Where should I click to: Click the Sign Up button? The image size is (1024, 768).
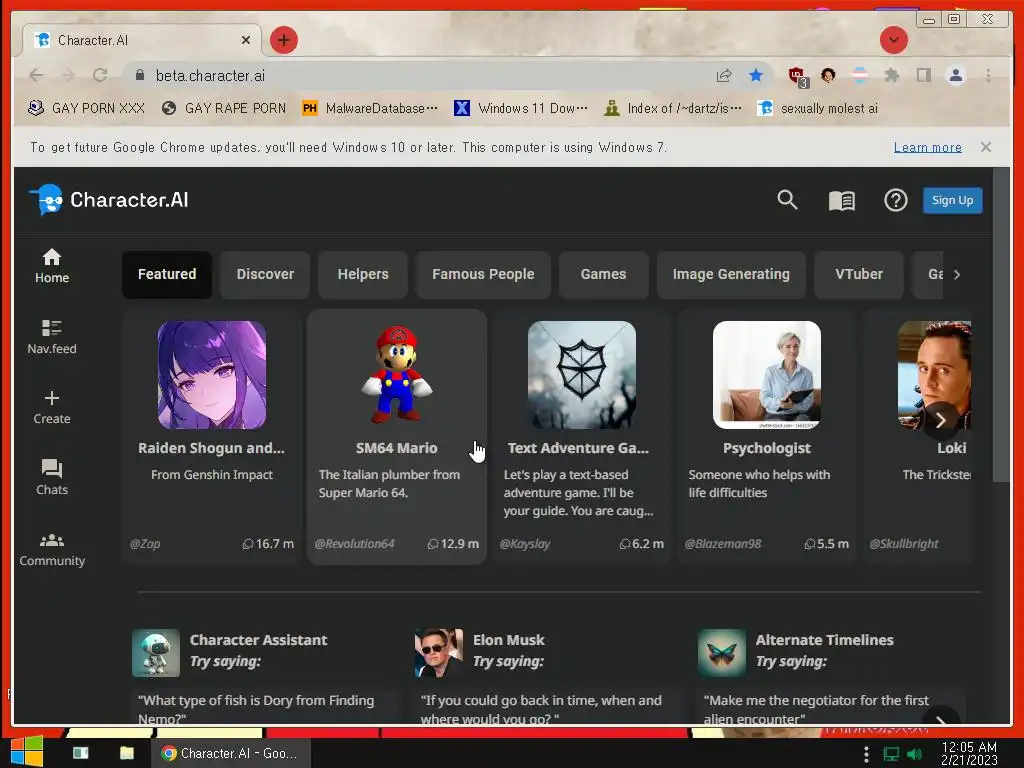(952, 200)
